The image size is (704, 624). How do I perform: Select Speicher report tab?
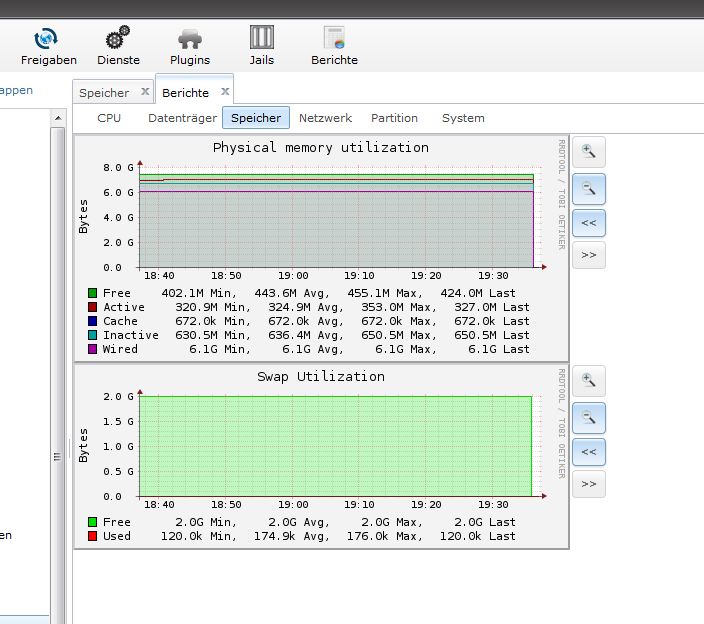pos(256,118)
